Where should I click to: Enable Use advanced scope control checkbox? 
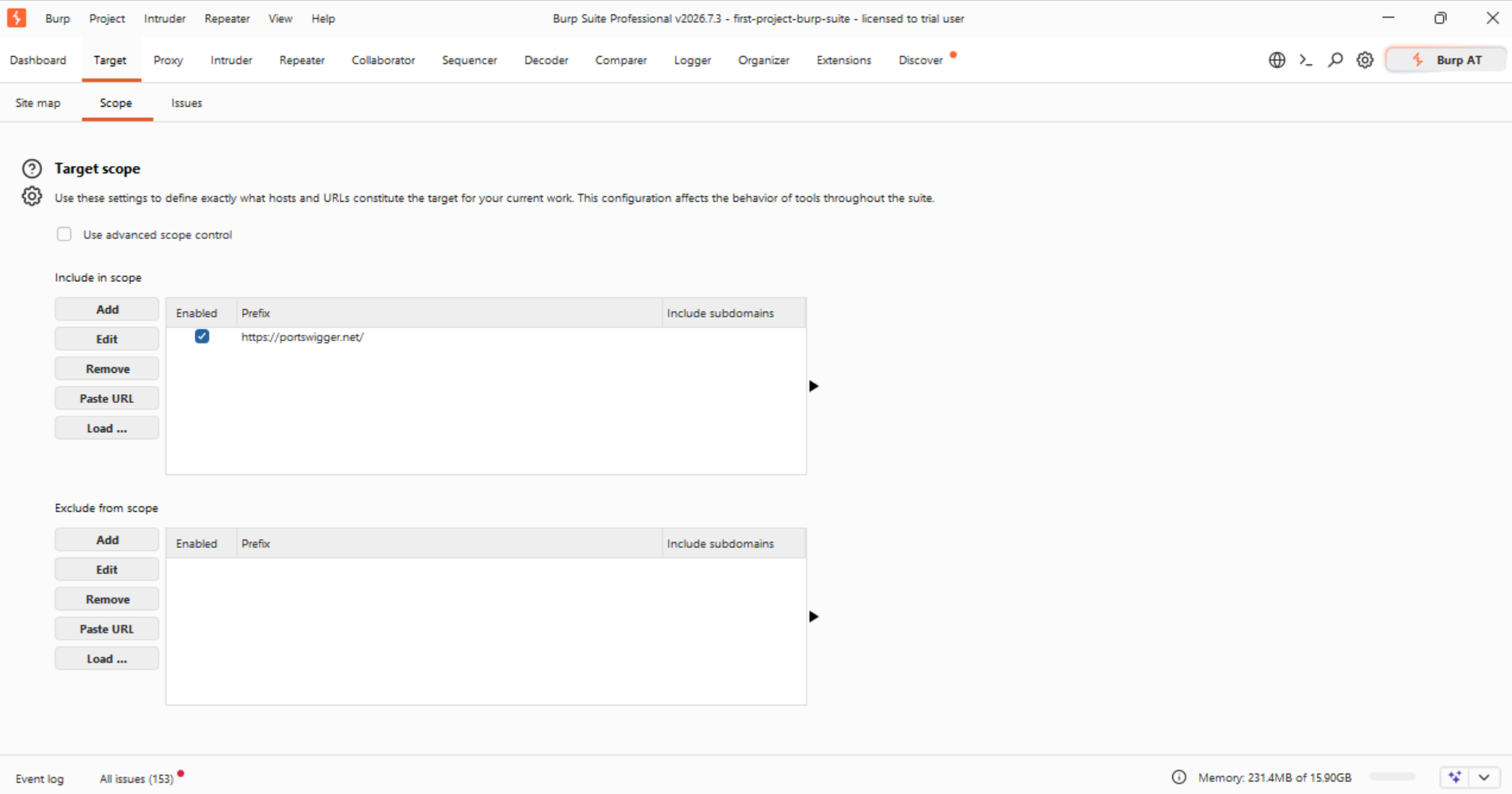64,234
